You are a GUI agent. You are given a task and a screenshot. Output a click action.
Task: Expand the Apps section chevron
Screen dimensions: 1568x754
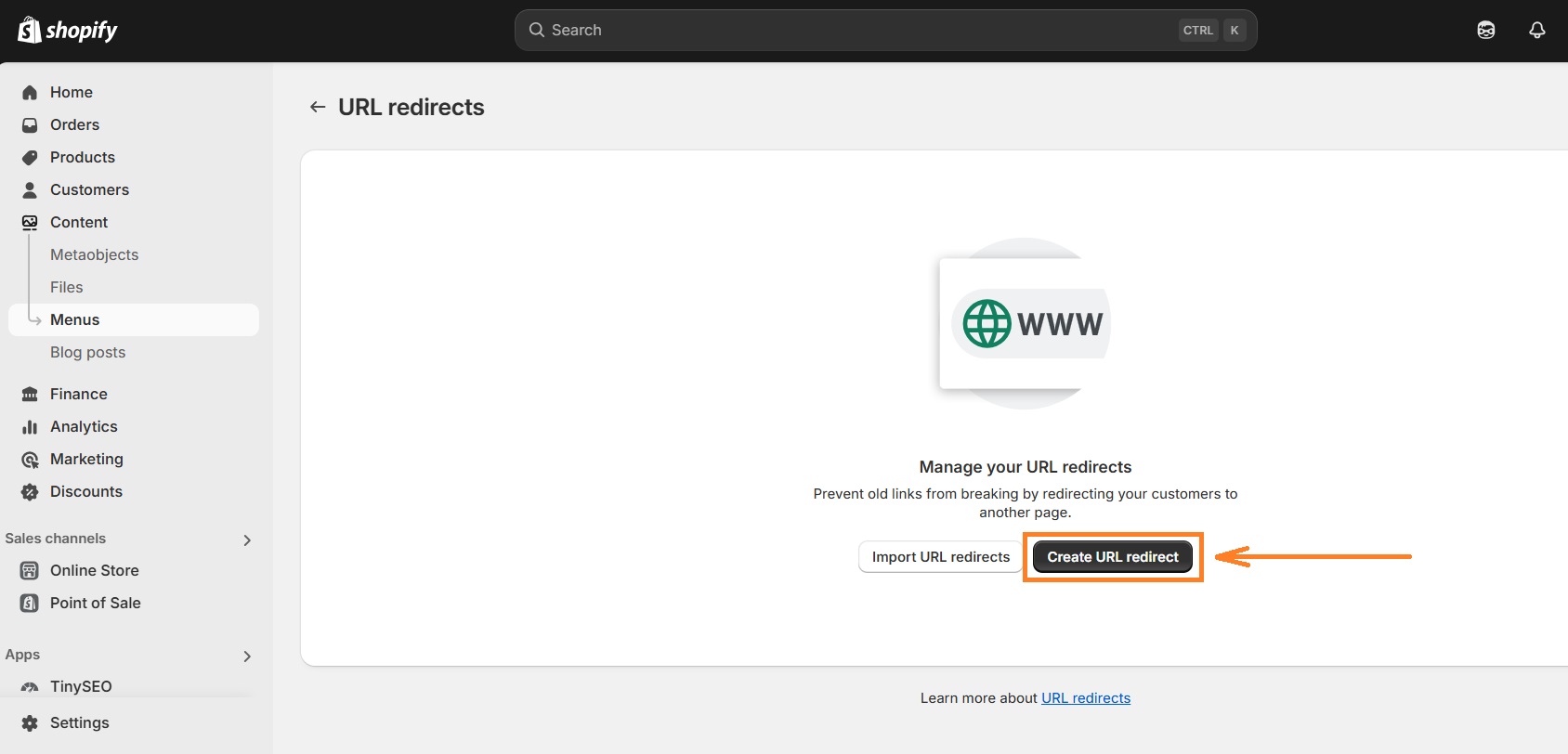pos(247,656)
